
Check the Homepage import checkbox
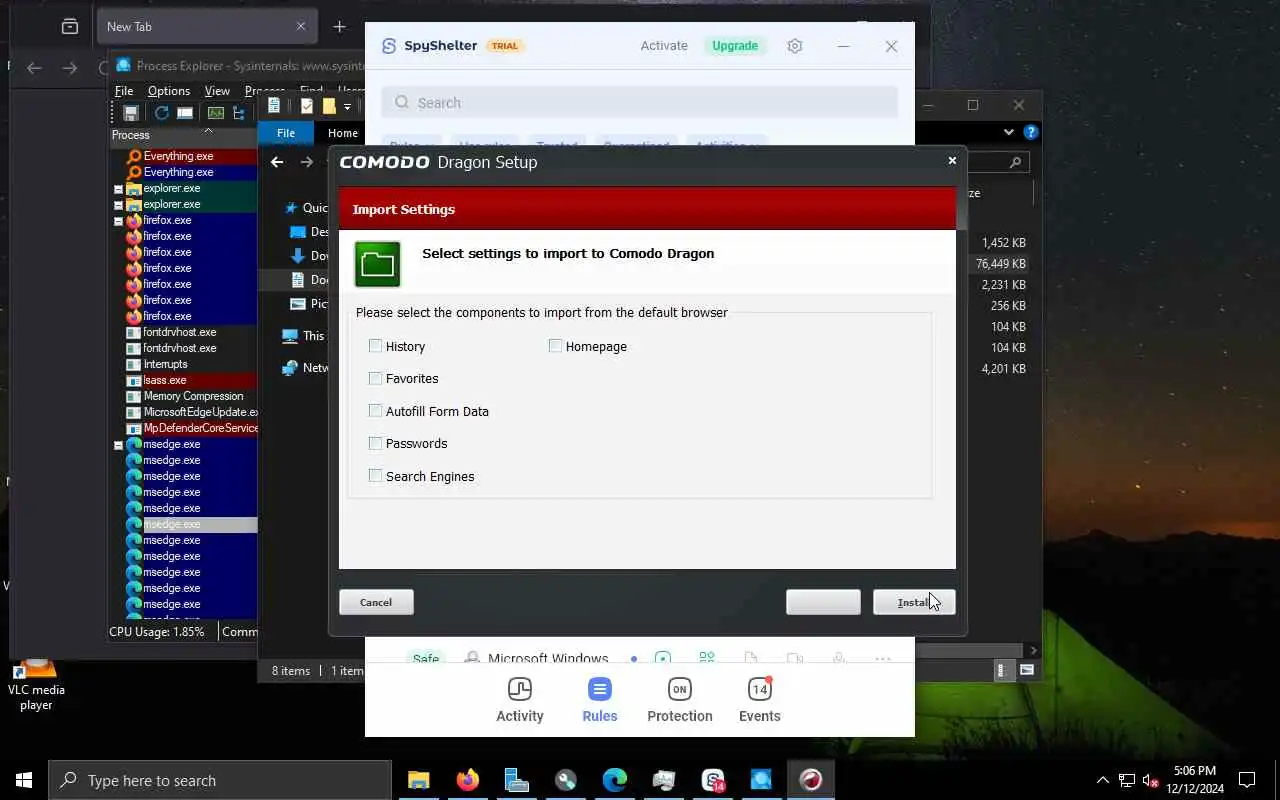[x=555, y=346]
